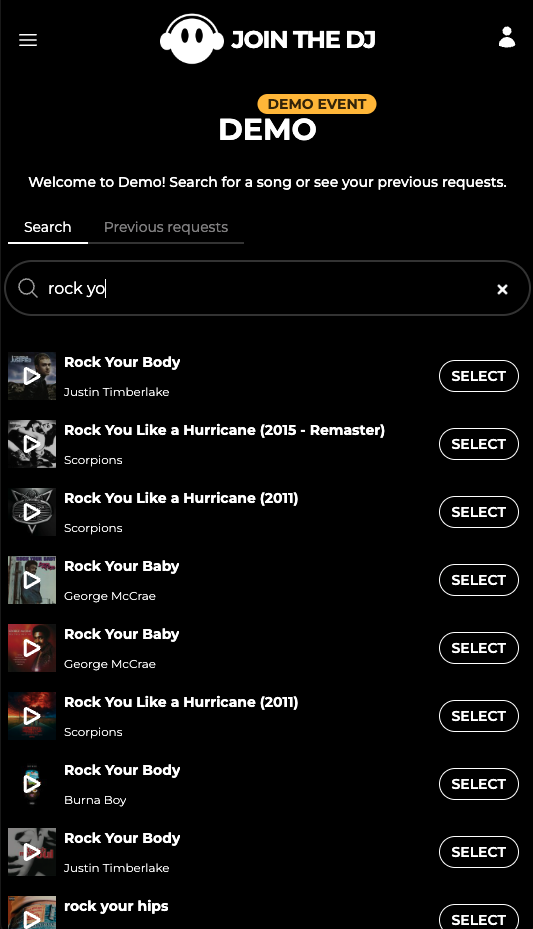
Task: Open album thumbnail of first Rock You Like a Hurricane (2011)
Action: pos(32,512)
